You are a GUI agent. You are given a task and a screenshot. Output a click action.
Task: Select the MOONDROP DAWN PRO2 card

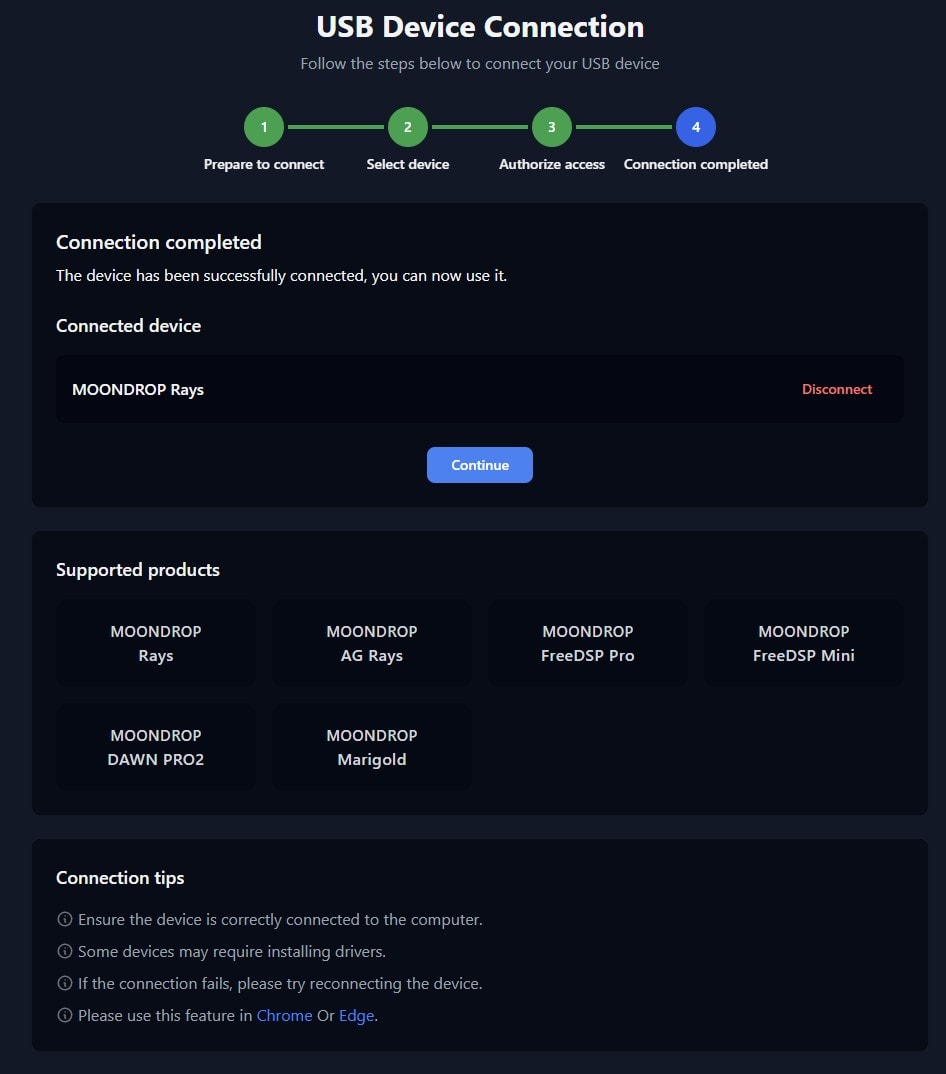point(156,747)
